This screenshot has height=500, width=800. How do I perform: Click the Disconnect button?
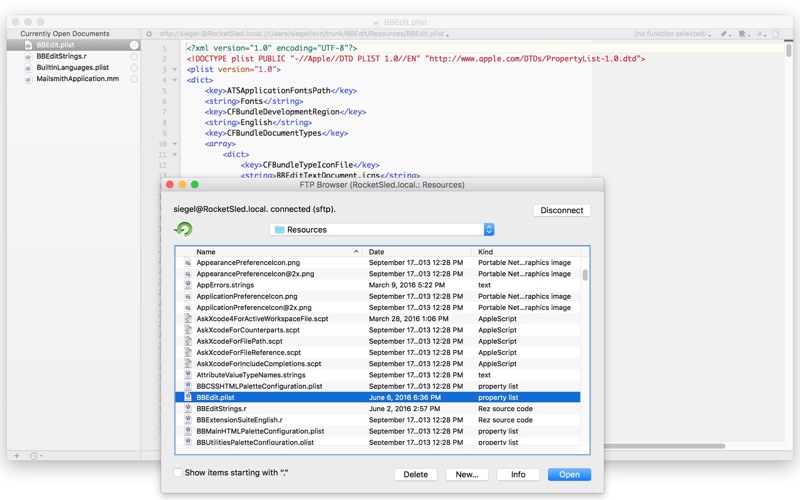coord(562,210)
